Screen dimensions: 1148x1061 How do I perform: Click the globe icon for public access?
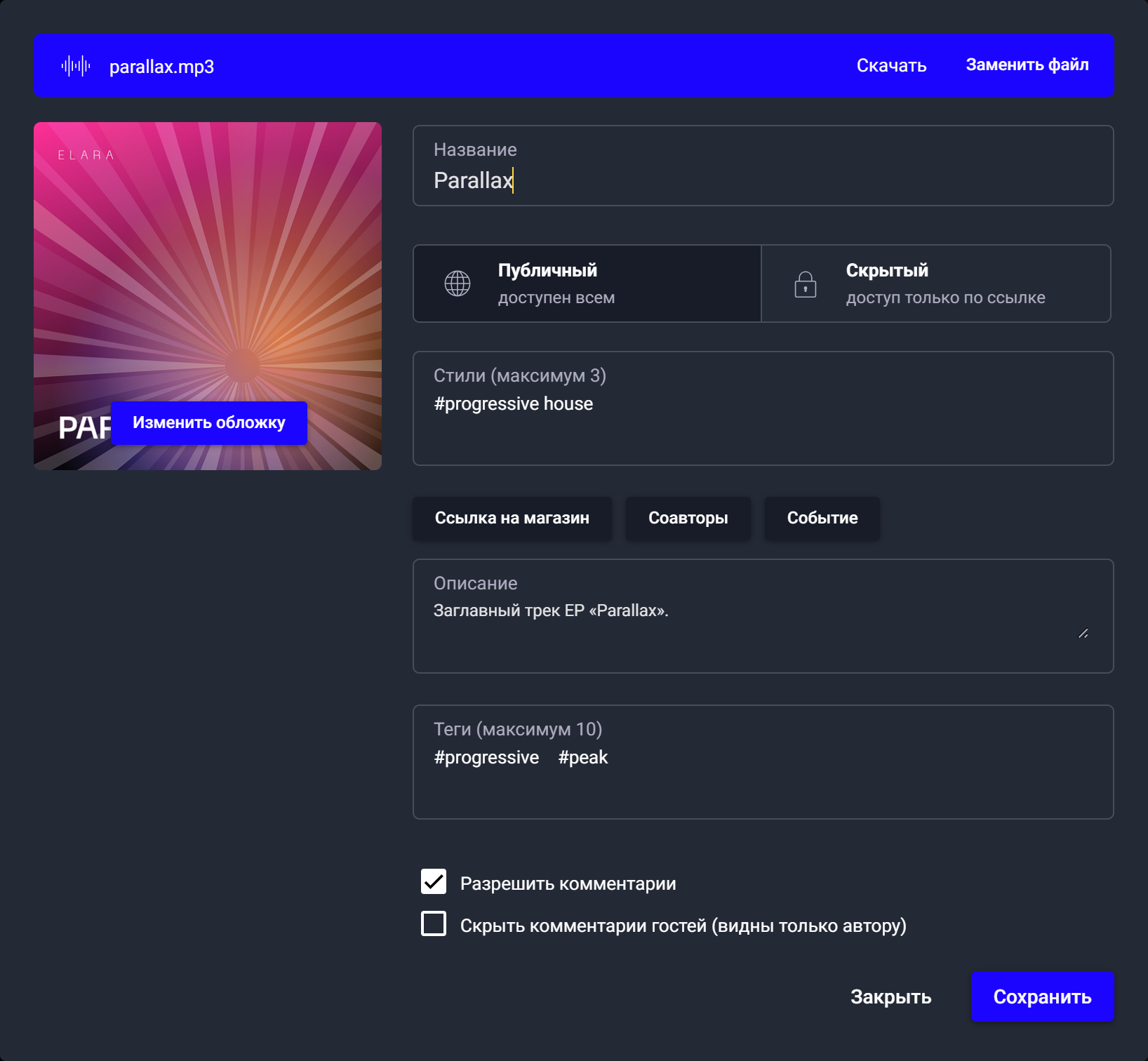458,283
